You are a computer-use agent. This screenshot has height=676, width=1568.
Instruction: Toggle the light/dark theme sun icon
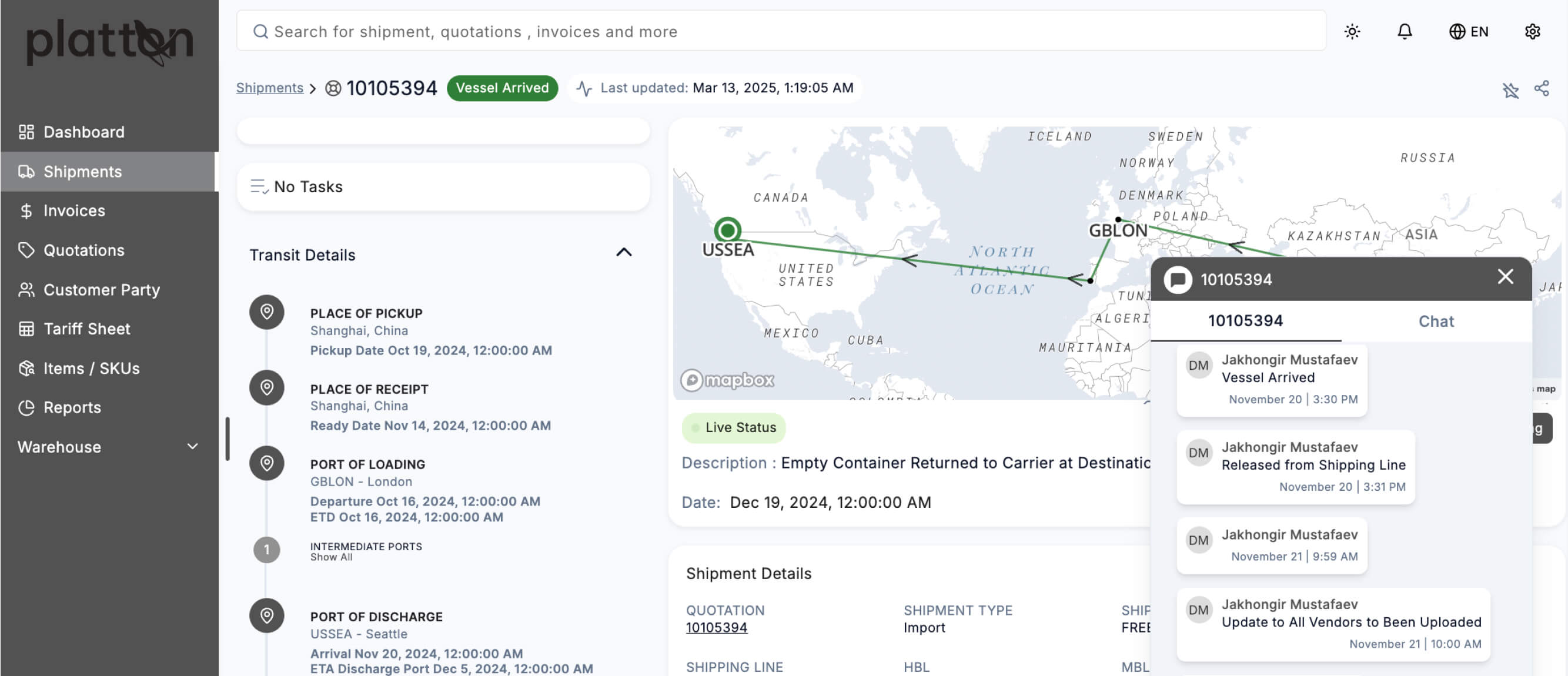pos(1352,32)
